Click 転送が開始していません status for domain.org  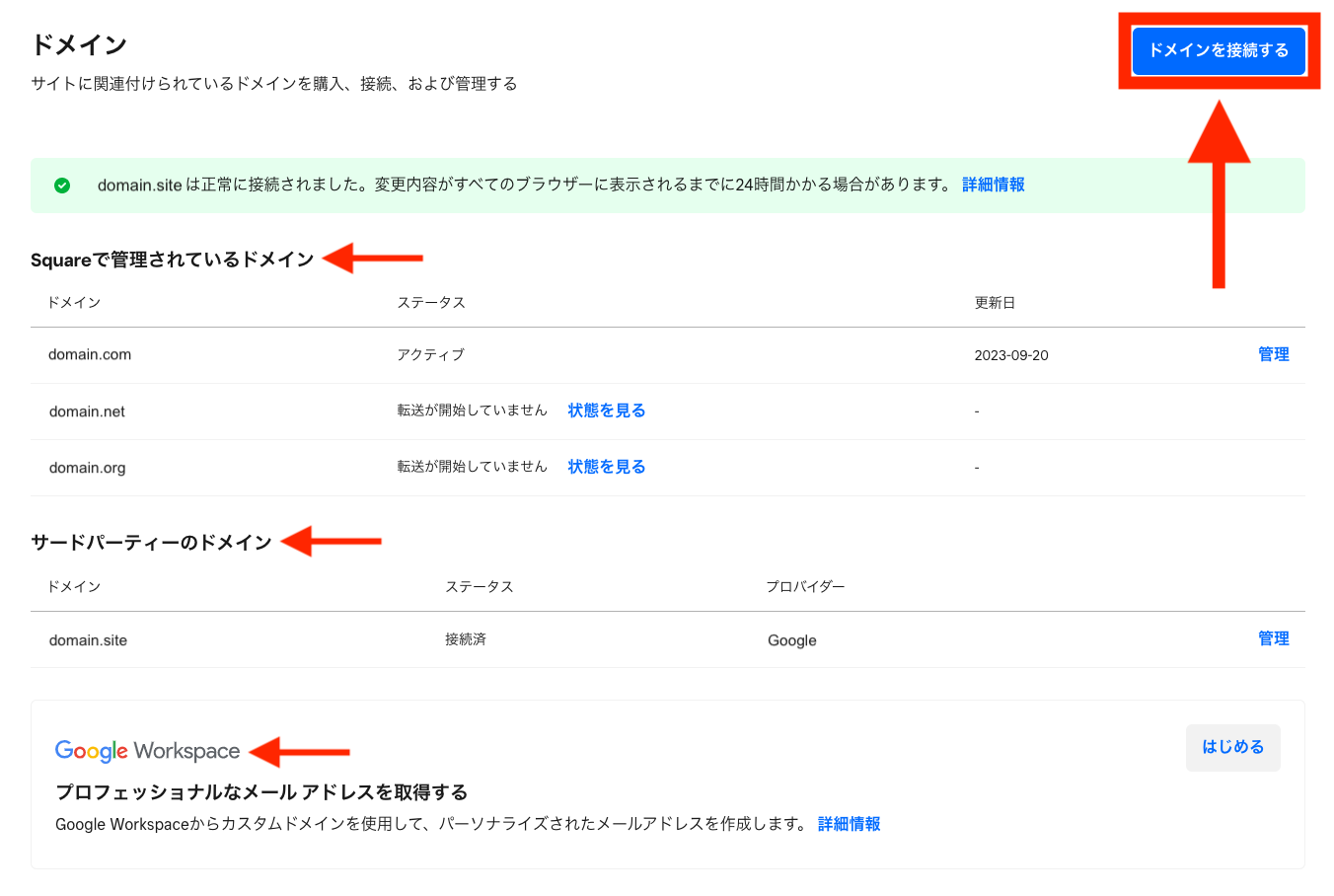(x=472, y=467)
